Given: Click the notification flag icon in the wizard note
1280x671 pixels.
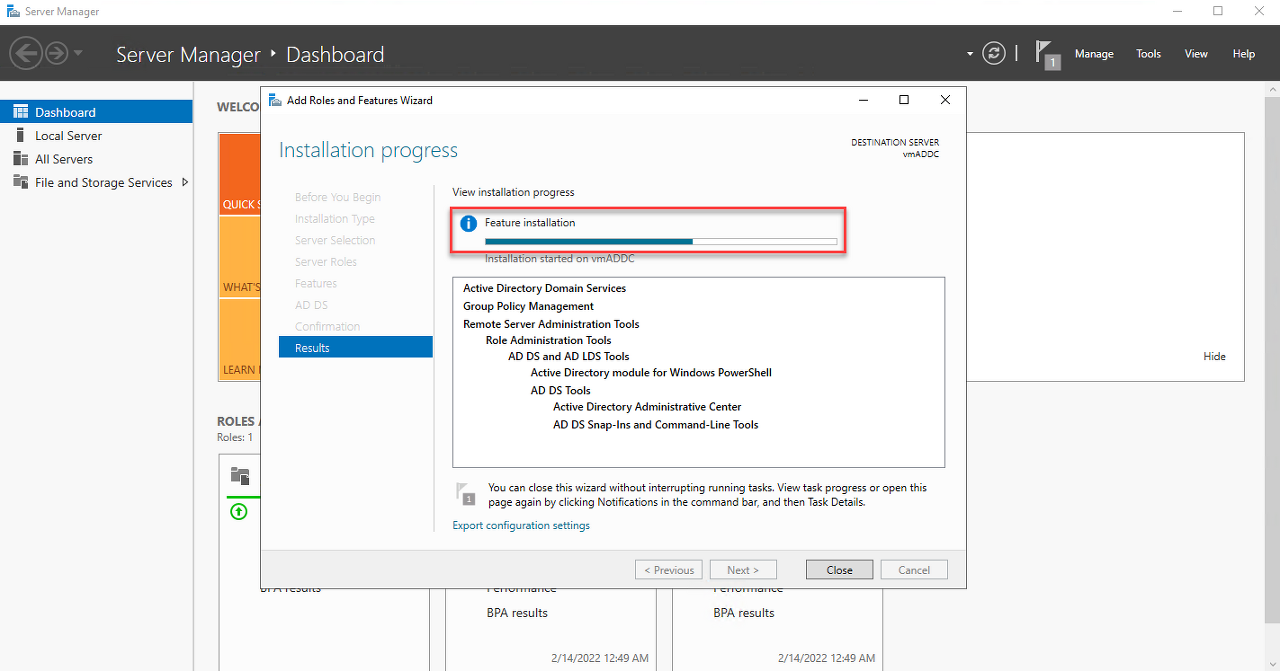Looking at the screenshot, I should point(465,493).
